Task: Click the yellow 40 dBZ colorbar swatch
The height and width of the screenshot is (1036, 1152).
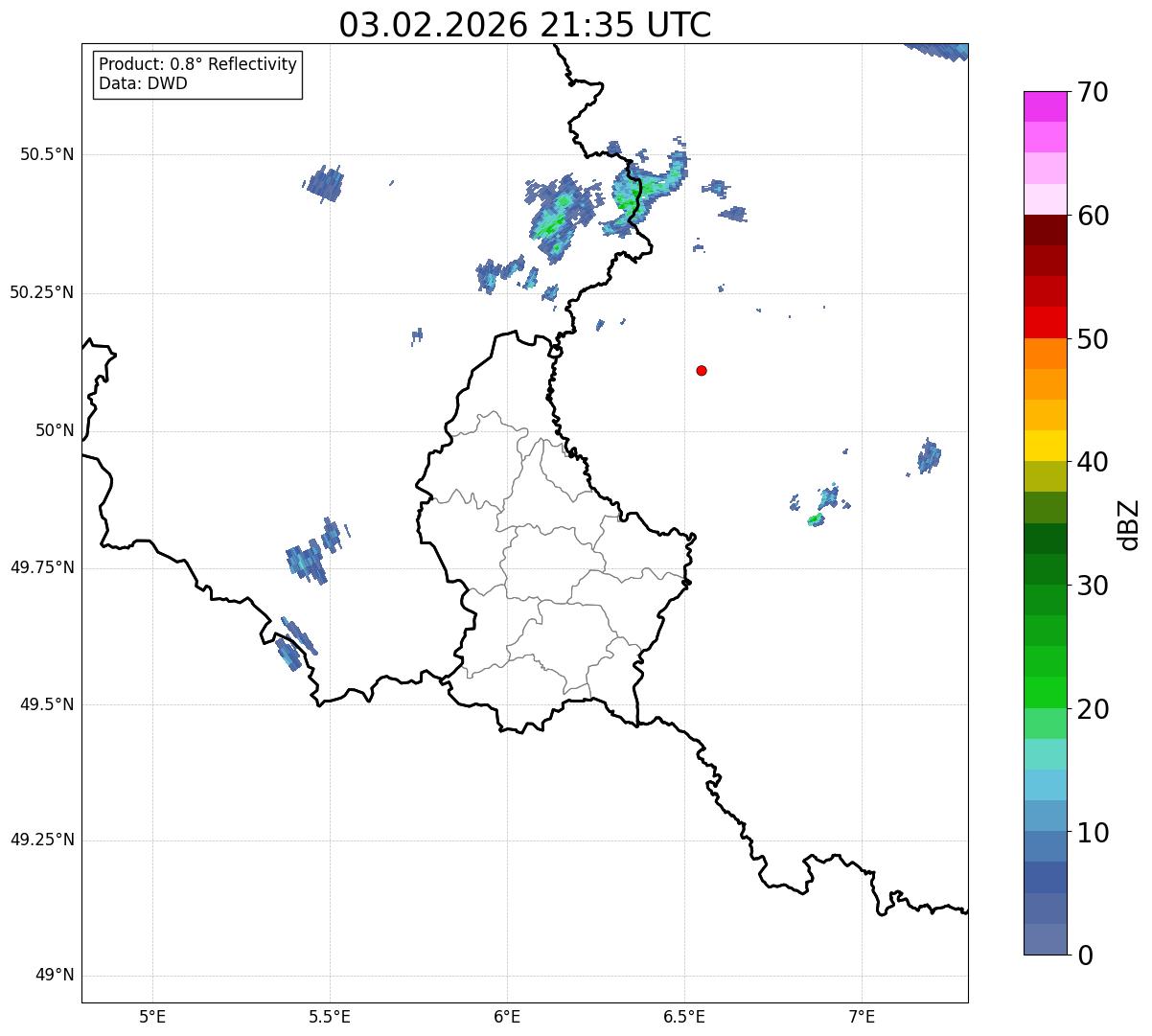Action: 1045,447
